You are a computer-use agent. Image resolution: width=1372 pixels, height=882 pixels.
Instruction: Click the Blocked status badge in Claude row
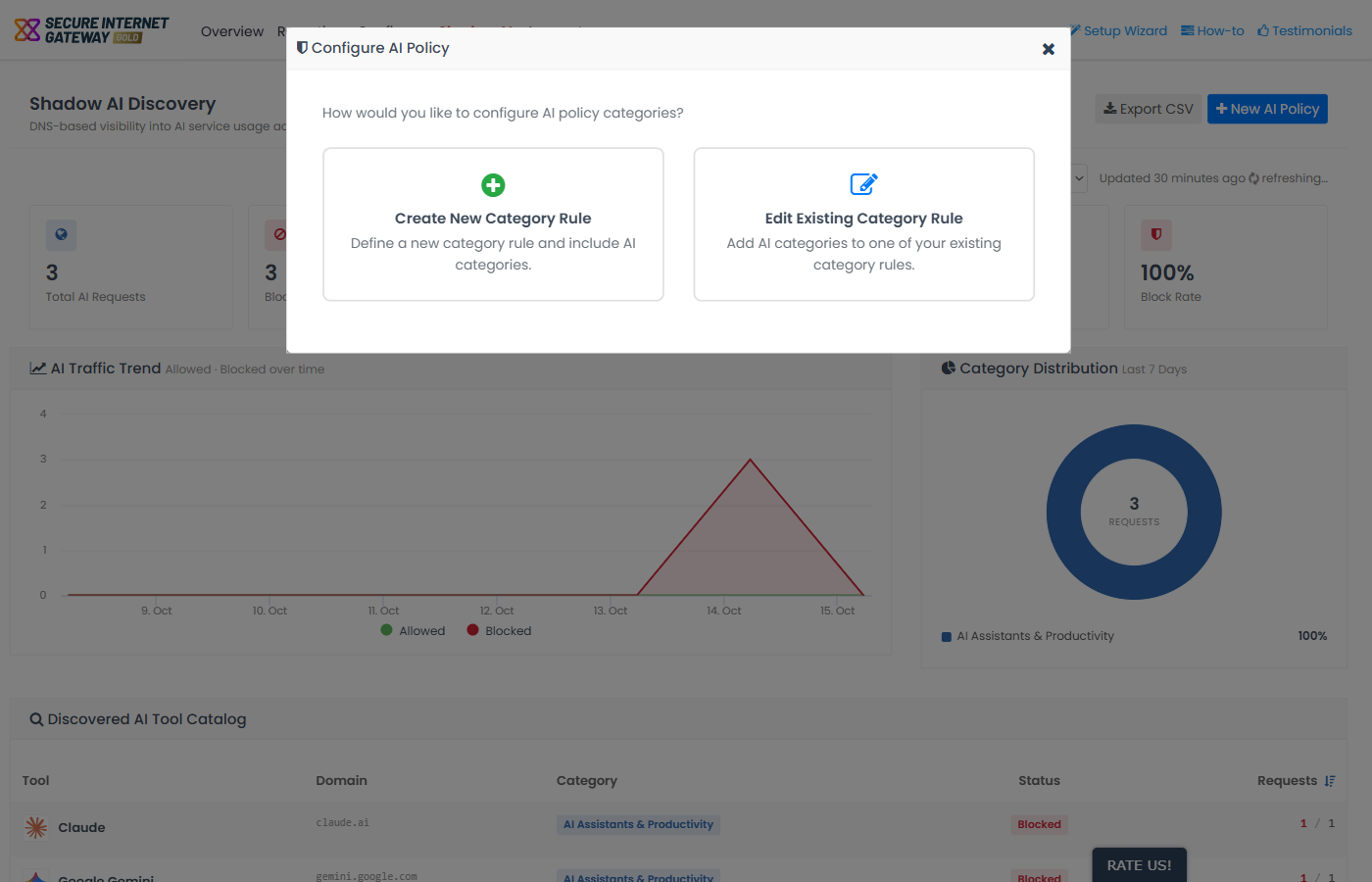[1039, 825]
